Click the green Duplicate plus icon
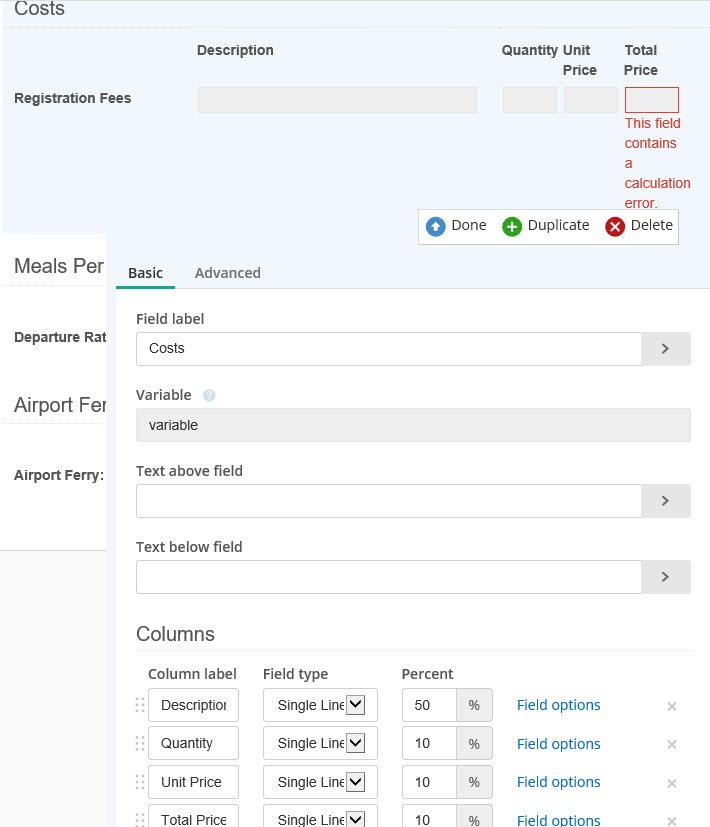 pos(512,226)
